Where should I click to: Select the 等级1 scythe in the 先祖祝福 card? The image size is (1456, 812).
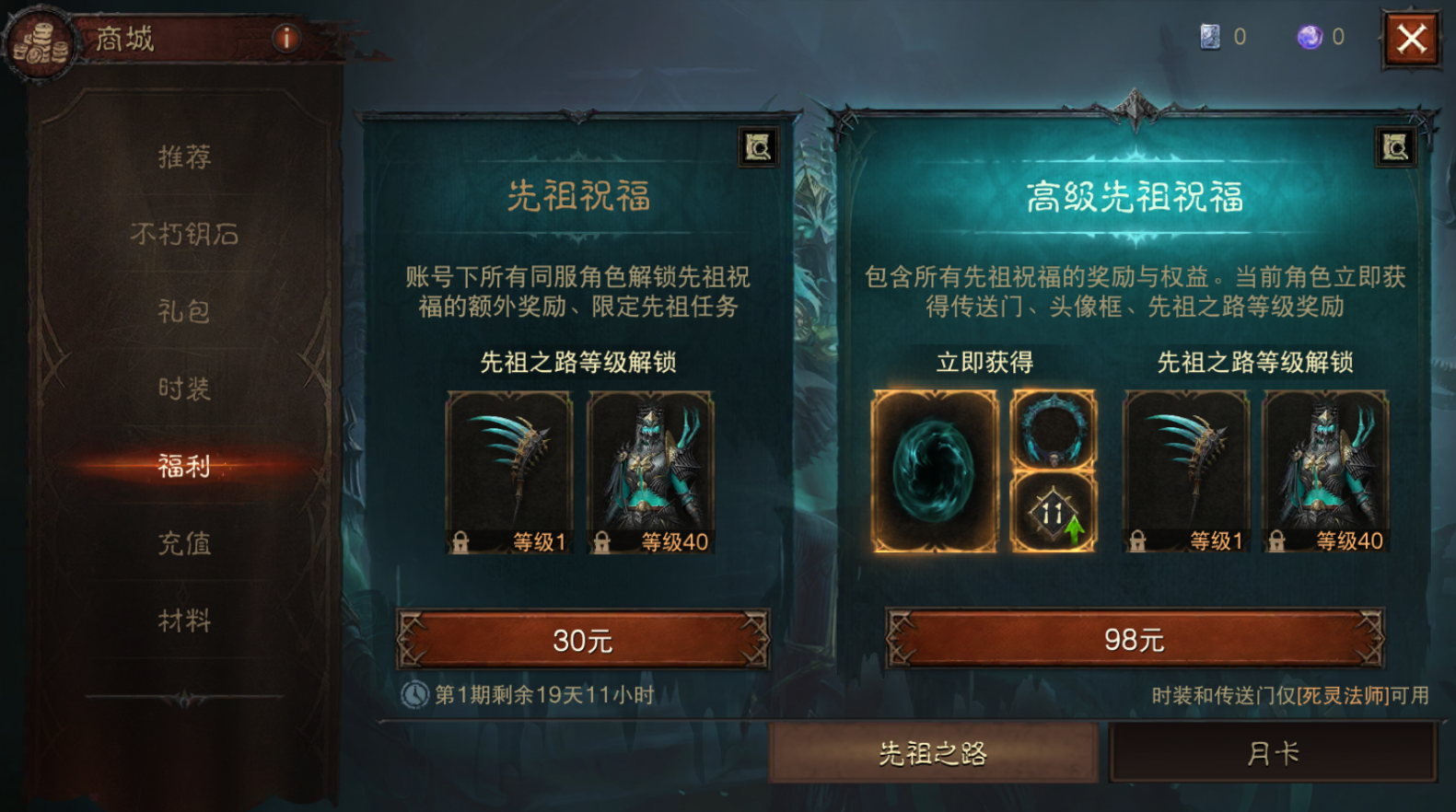pyautogui.click(x=509, y=472)
